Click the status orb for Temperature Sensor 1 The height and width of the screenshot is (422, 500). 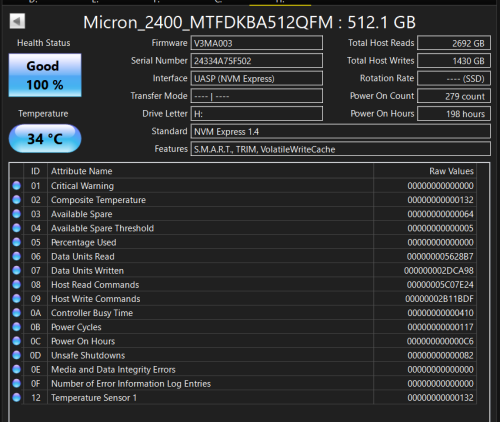pos(16,398)
